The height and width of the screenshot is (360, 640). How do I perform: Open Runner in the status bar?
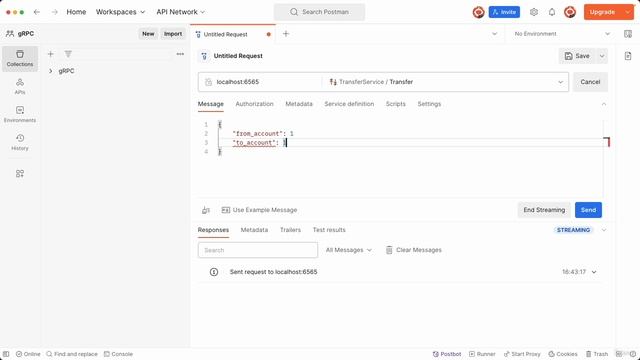point(482,354)
